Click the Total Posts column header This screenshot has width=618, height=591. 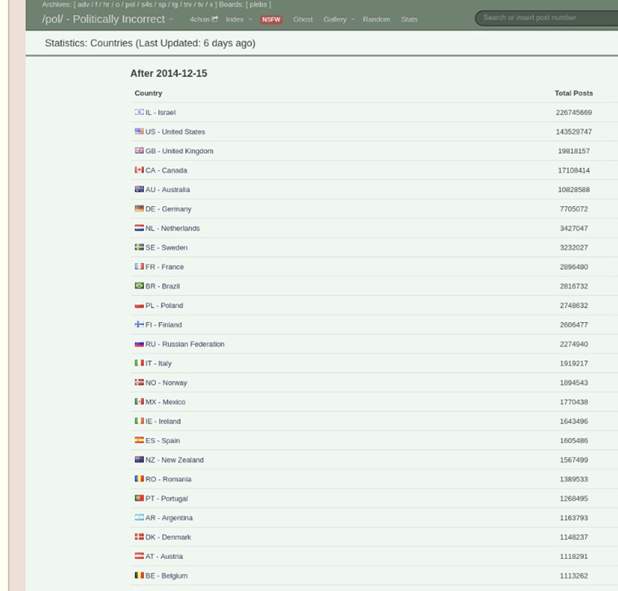coord(573,93)
